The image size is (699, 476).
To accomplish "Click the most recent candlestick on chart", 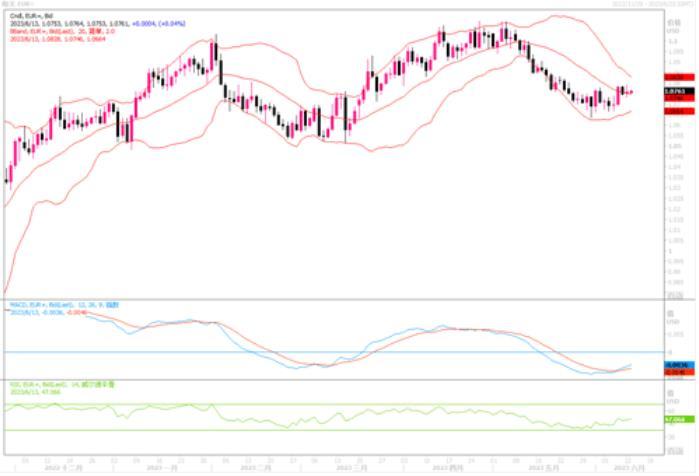I will click(631, 92).
